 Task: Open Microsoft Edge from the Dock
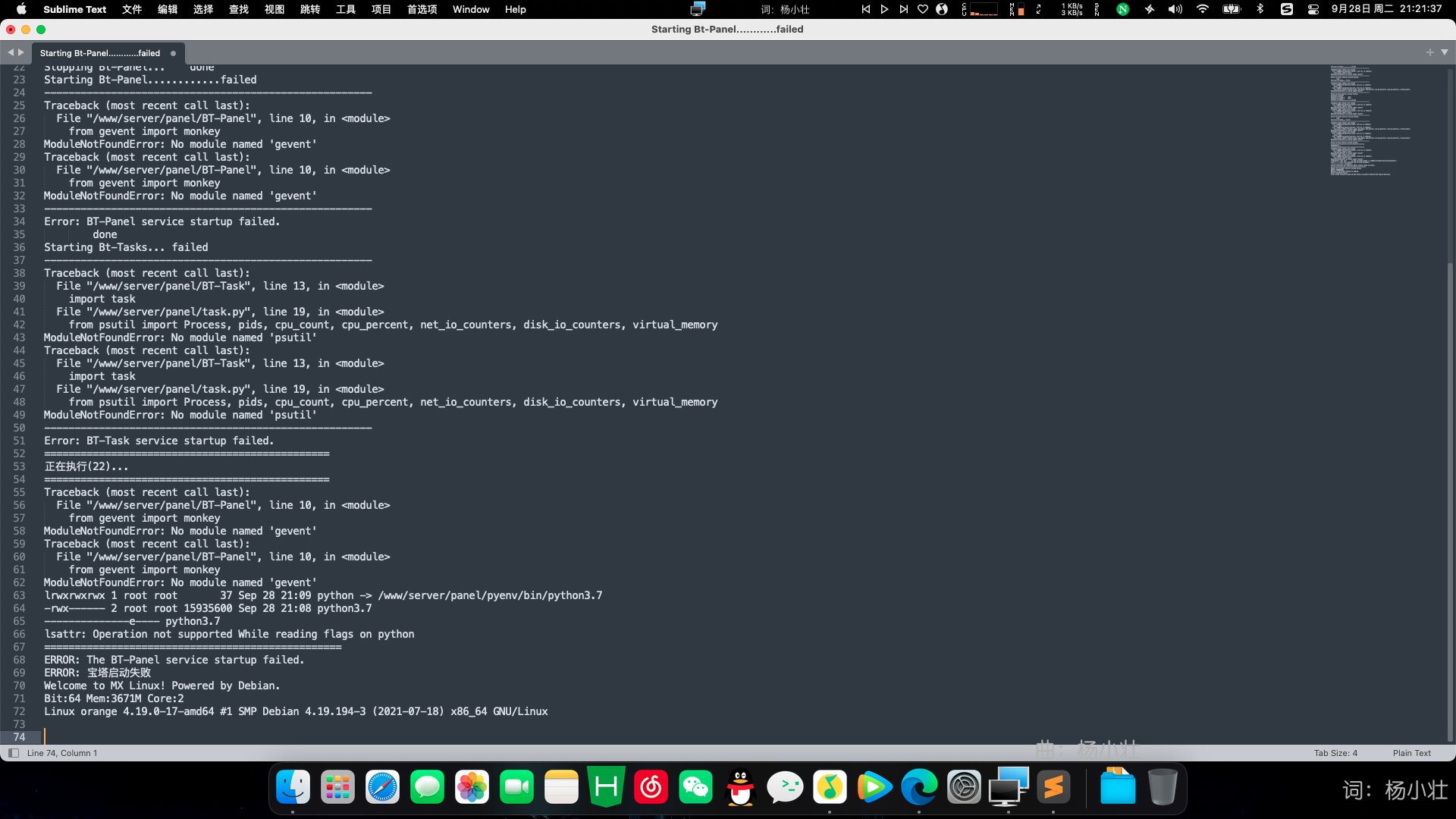(x=919, y=787)
